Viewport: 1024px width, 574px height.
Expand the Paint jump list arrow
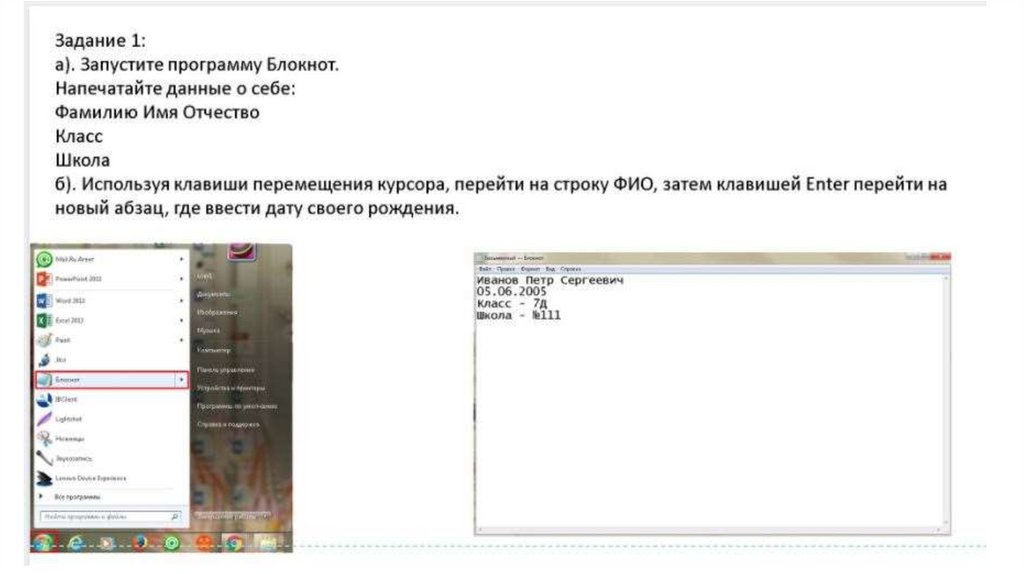(182, 340)
